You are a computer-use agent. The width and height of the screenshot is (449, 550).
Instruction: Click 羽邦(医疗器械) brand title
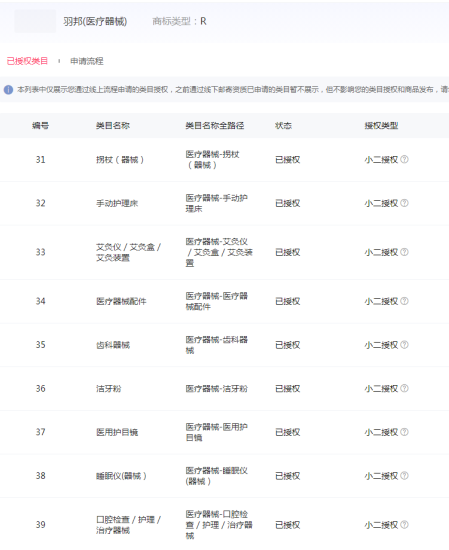(x=95, y=21)
